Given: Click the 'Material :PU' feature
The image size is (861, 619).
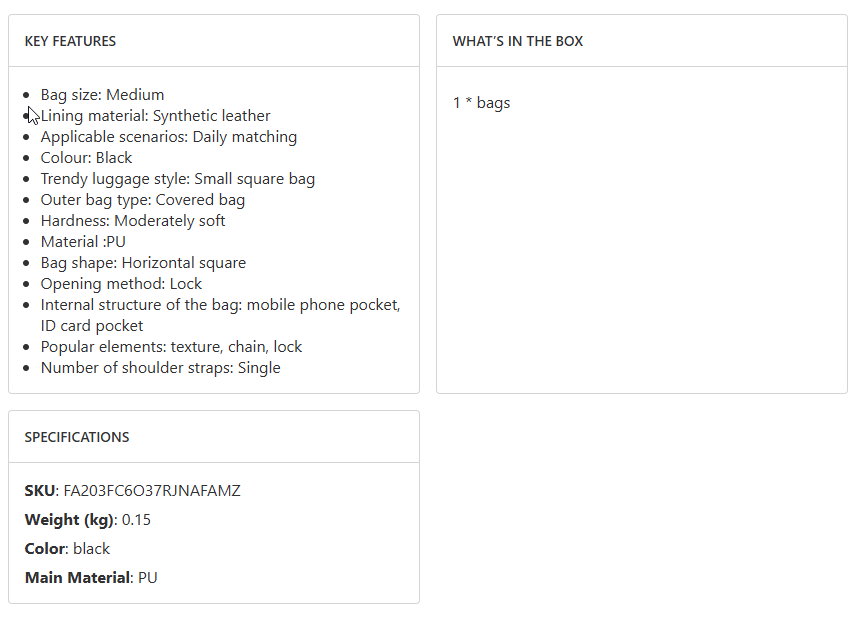Looking at the screenshot, I should pyautogui.click(x=83, y=242).
